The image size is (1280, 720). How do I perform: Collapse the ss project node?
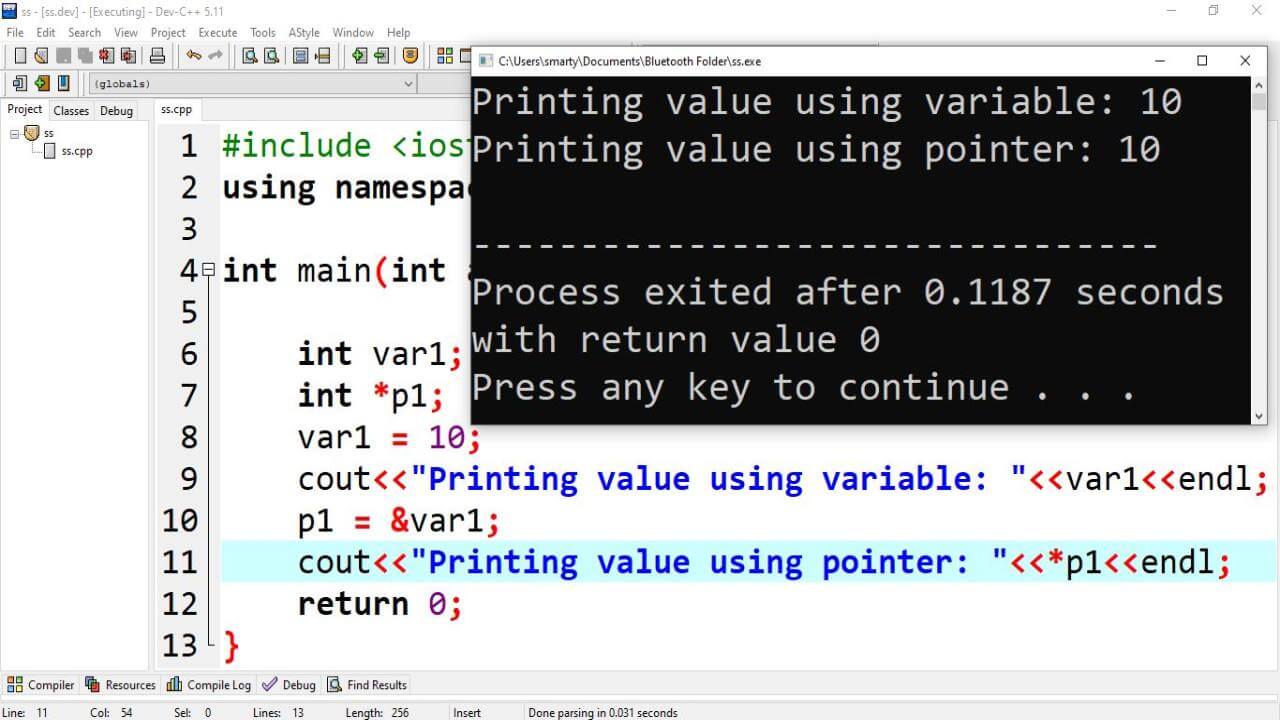click(15, 133)
